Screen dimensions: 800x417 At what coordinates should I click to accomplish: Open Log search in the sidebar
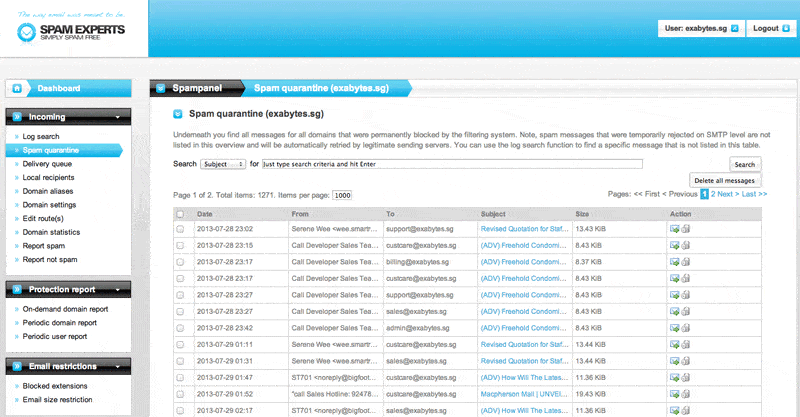tap(41, 136)
